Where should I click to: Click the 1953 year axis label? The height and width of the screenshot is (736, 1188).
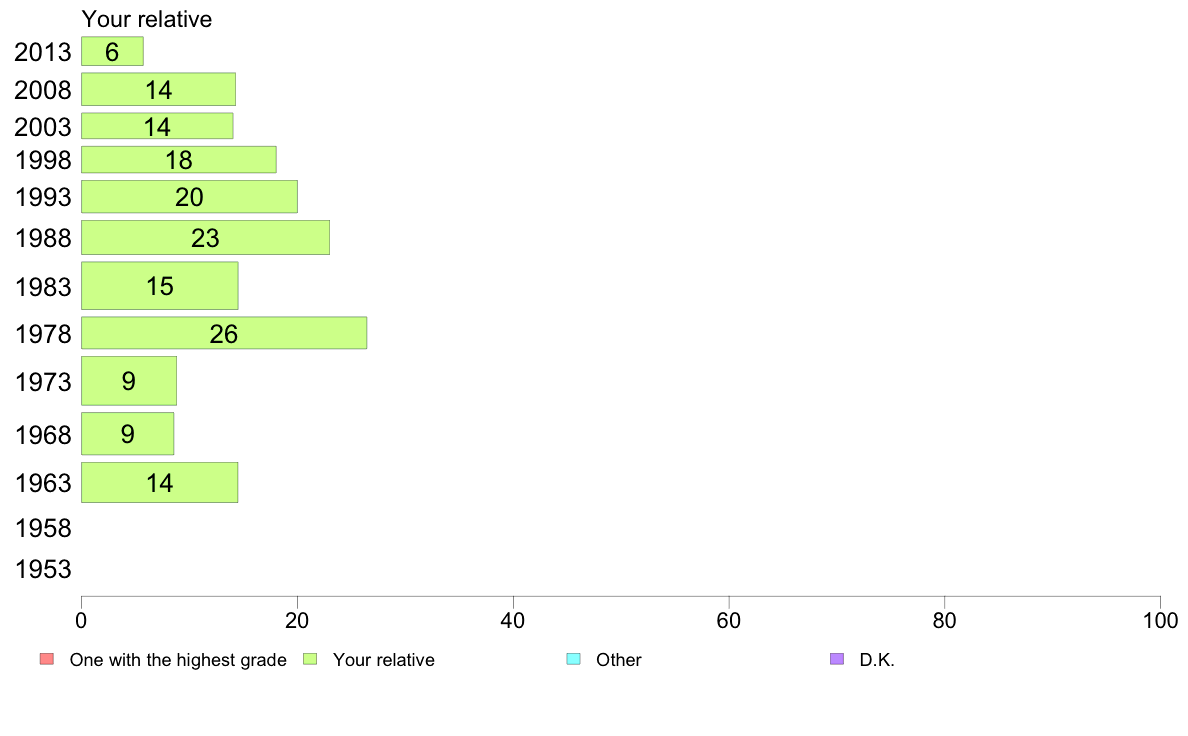[x=43, y=568]
